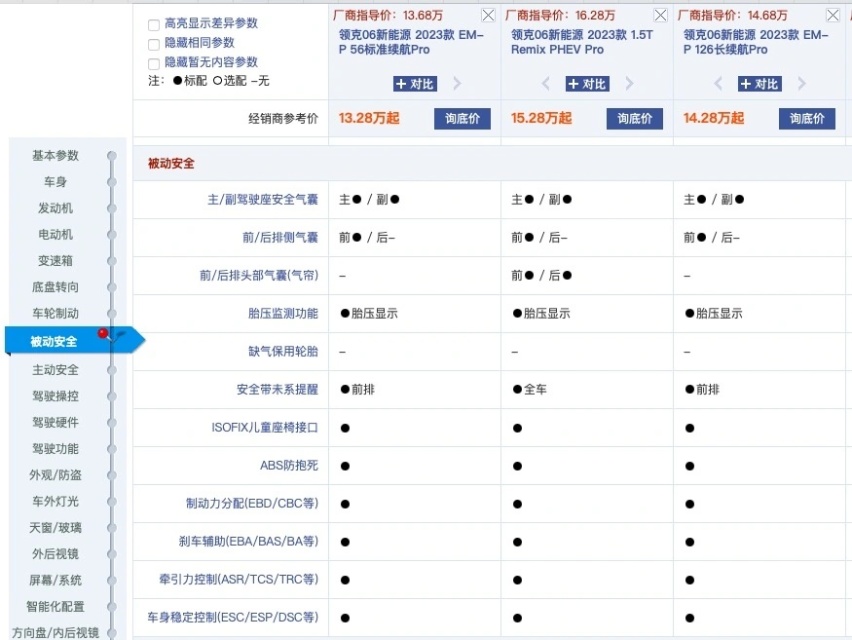The height and width of the screenshot is (640, 852).
Task: Add EM-P 56标准续航Pro to 对比
Action: [x=415, y=84]
